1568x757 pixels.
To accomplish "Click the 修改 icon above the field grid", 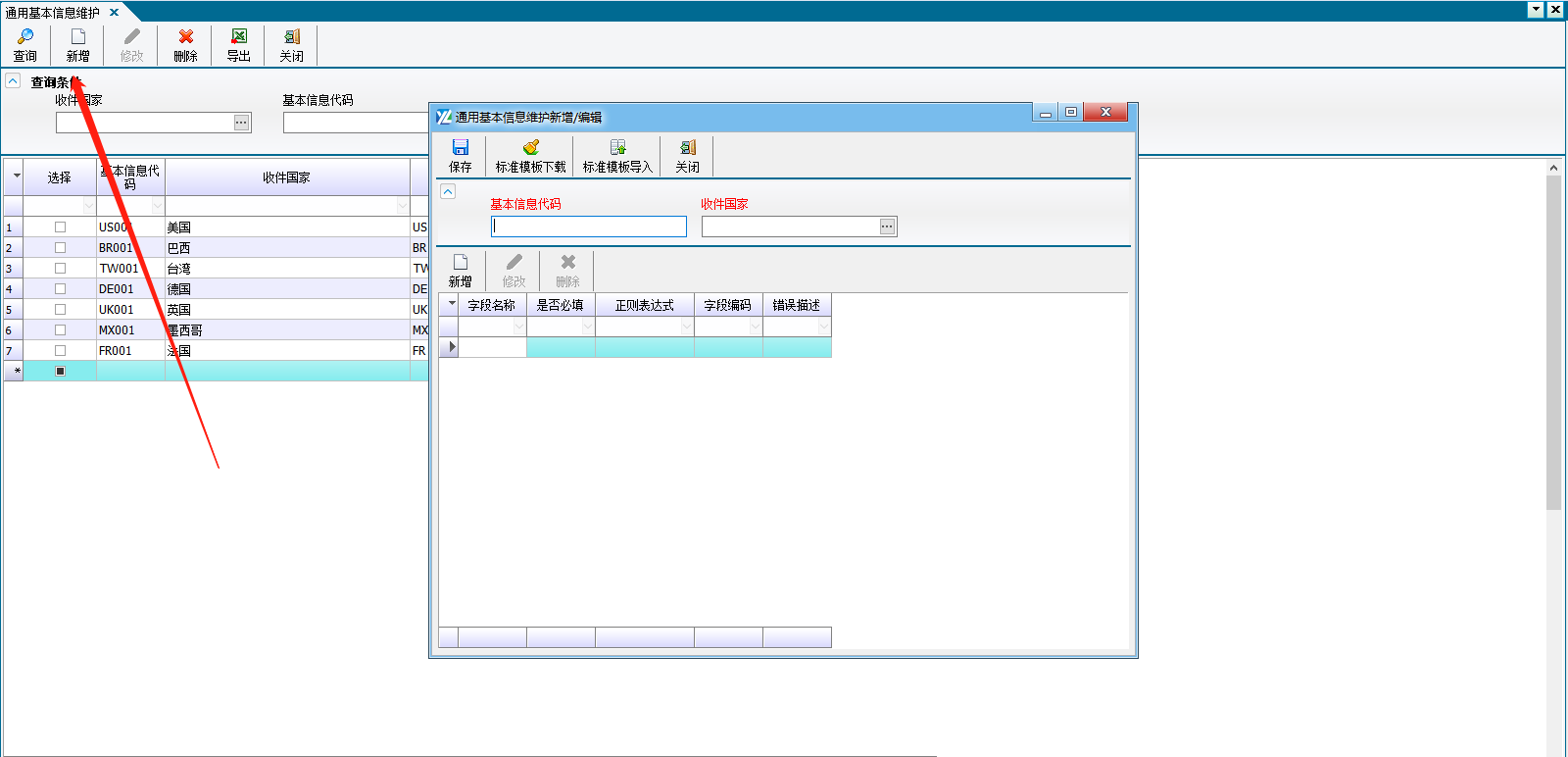I will pyautogui.click(x=514, y=262).
